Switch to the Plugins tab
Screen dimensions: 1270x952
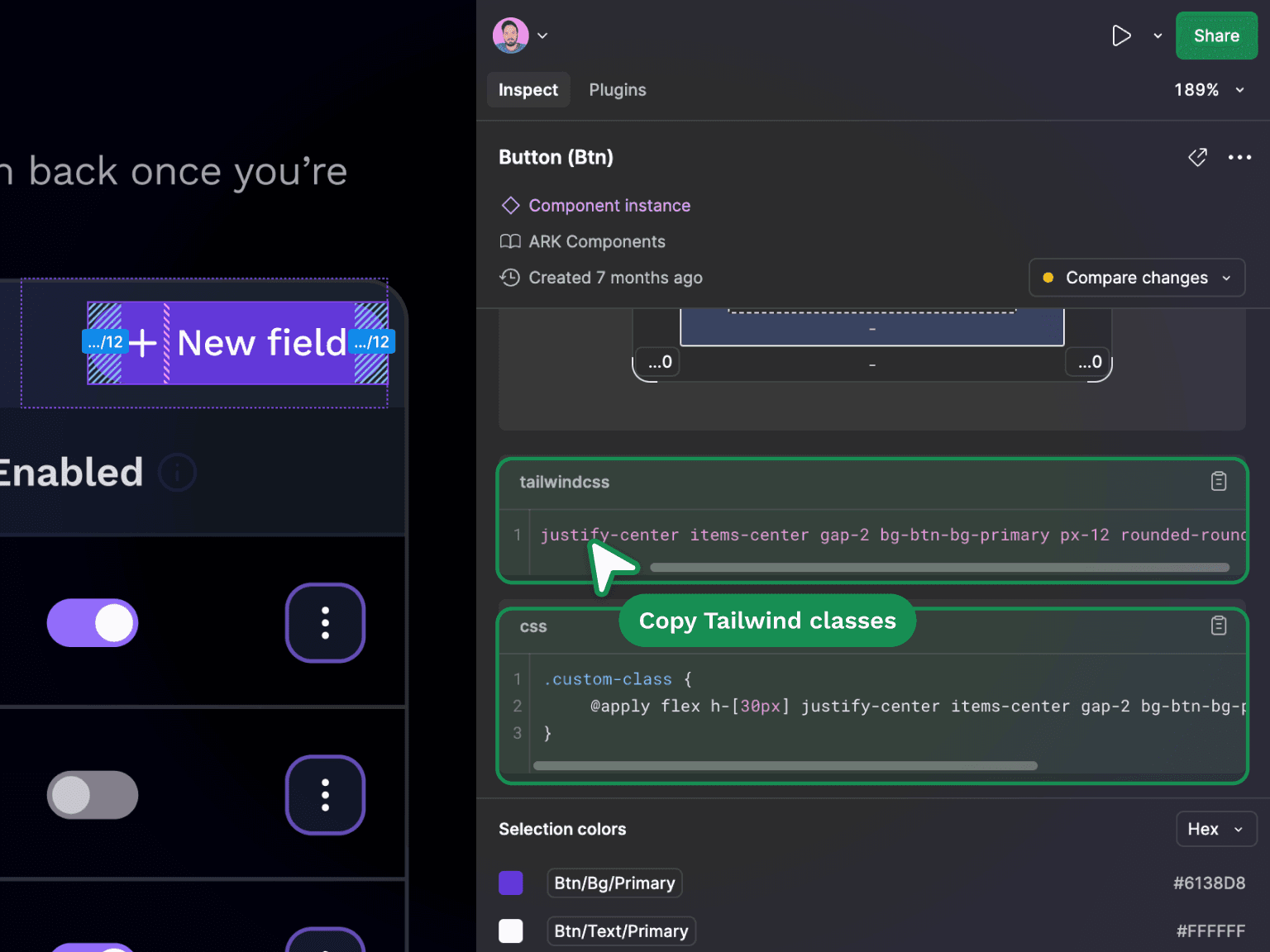pos(618,89)
